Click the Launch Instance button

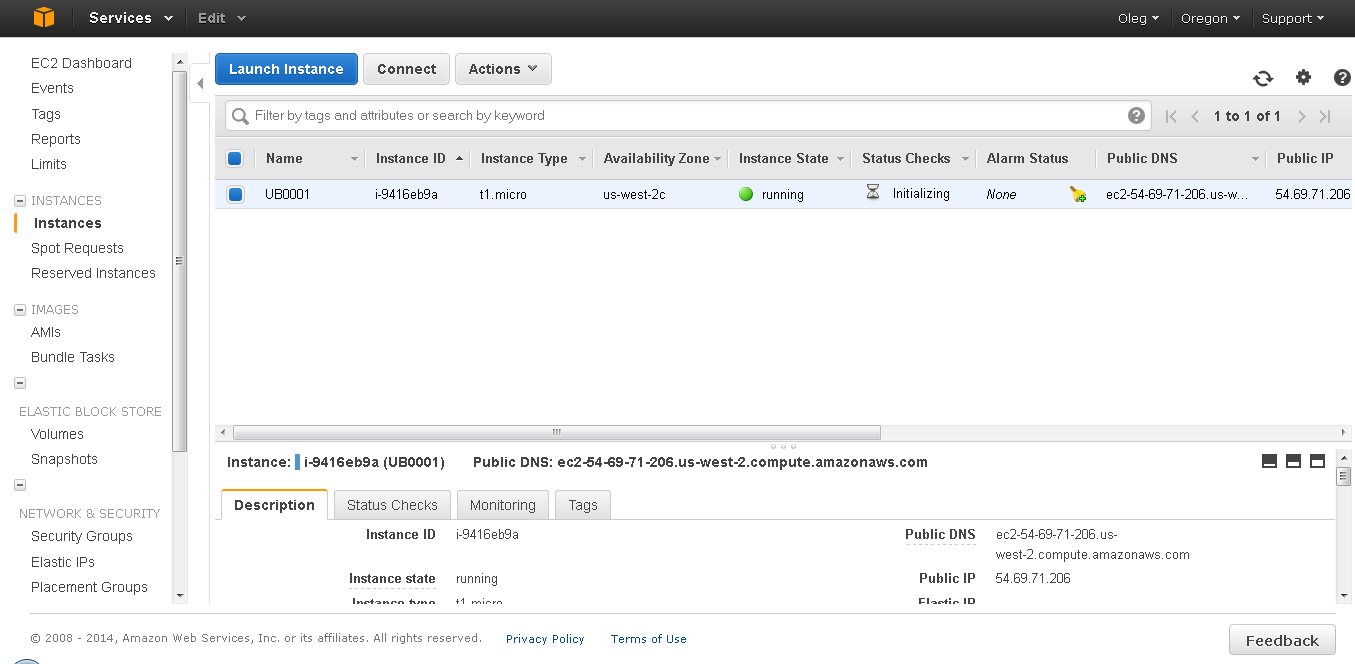pos(286,69)
